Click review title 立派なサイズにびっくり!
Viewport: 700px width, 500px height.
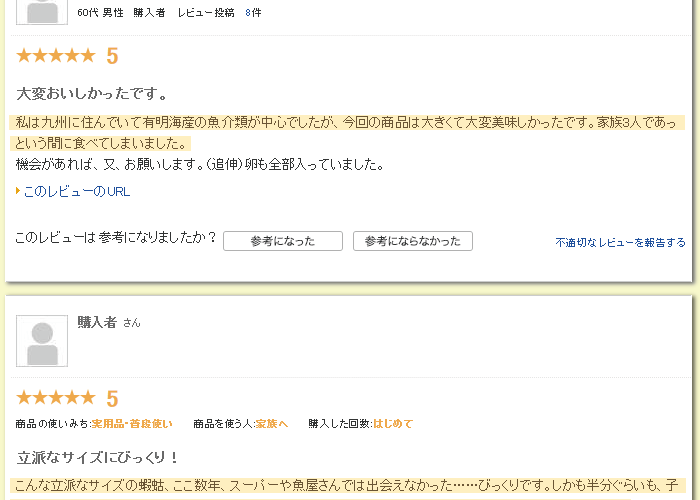point(97,458)
